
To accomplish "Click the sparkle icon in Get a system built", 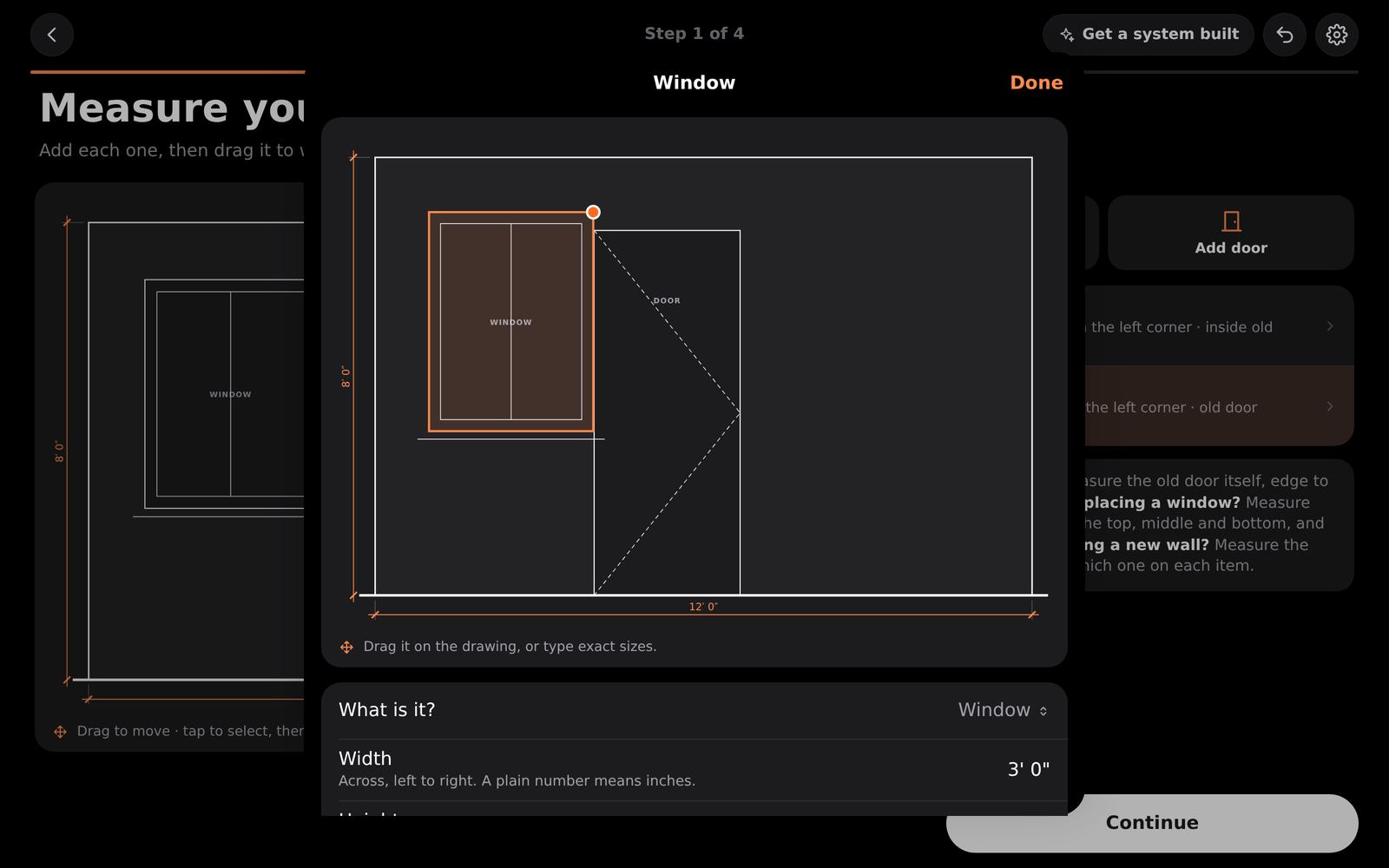I will (x=1067, y=35).
